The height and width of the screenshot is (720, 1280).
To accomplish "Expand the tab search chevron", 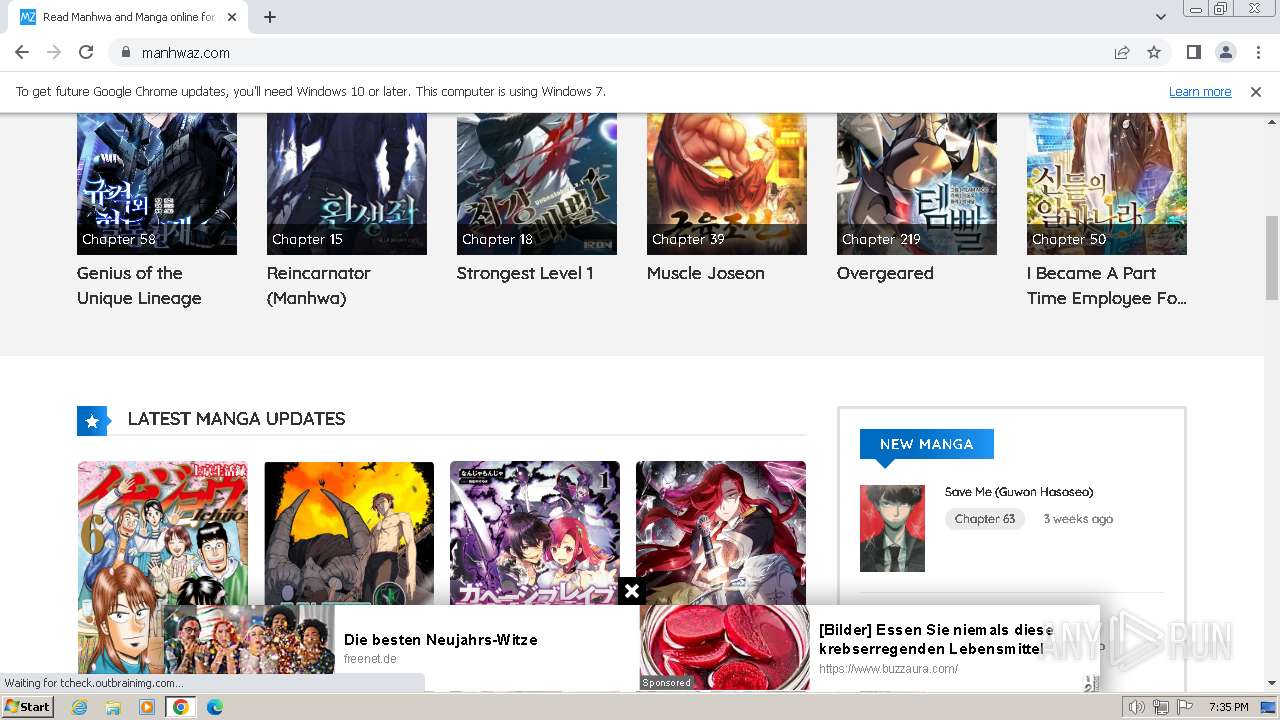I will [x=1160, y=17].
